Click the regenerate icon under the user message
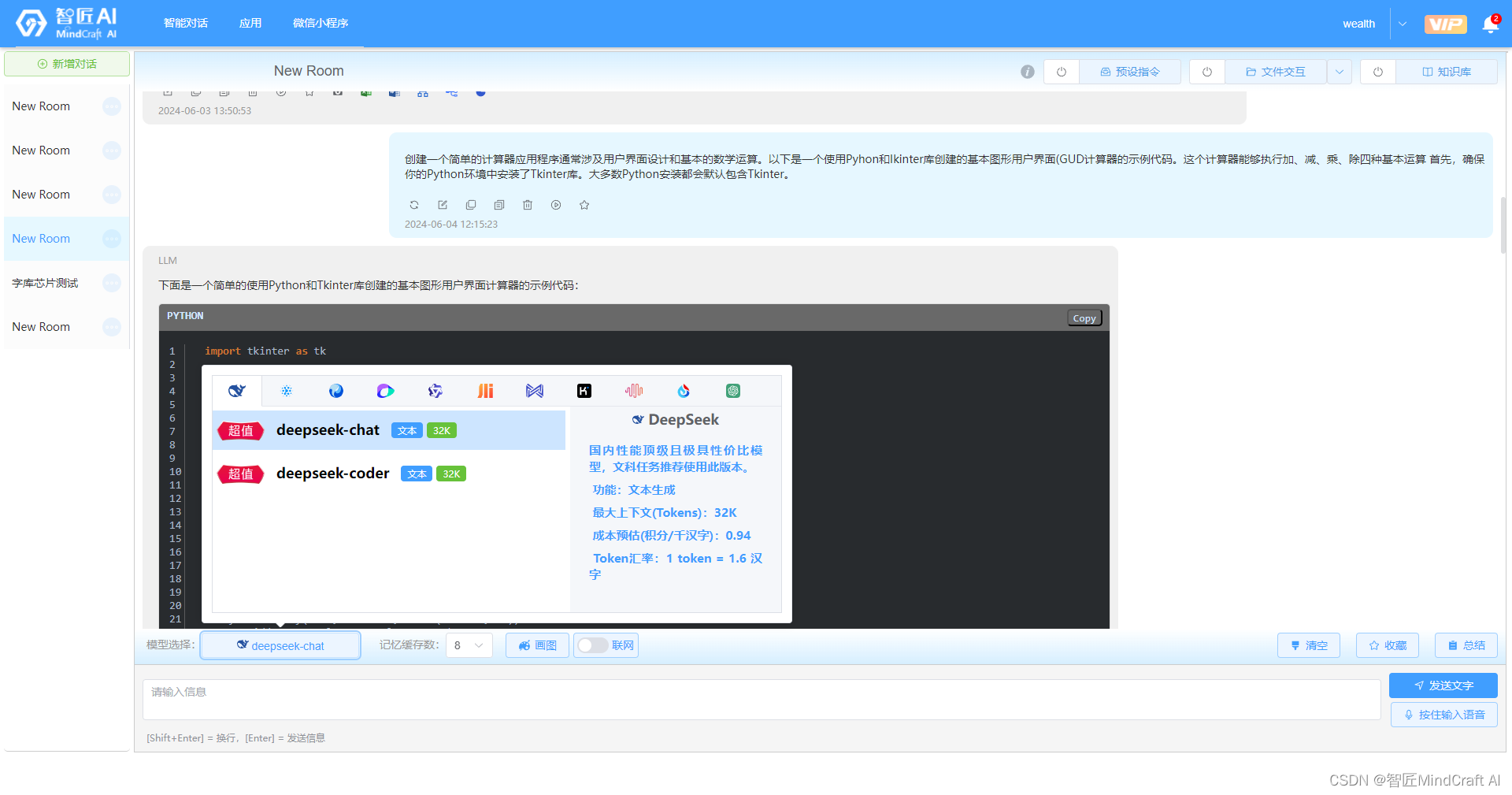Image resolution: width=1512 pixels, height=795 pixels. [414, 205]
